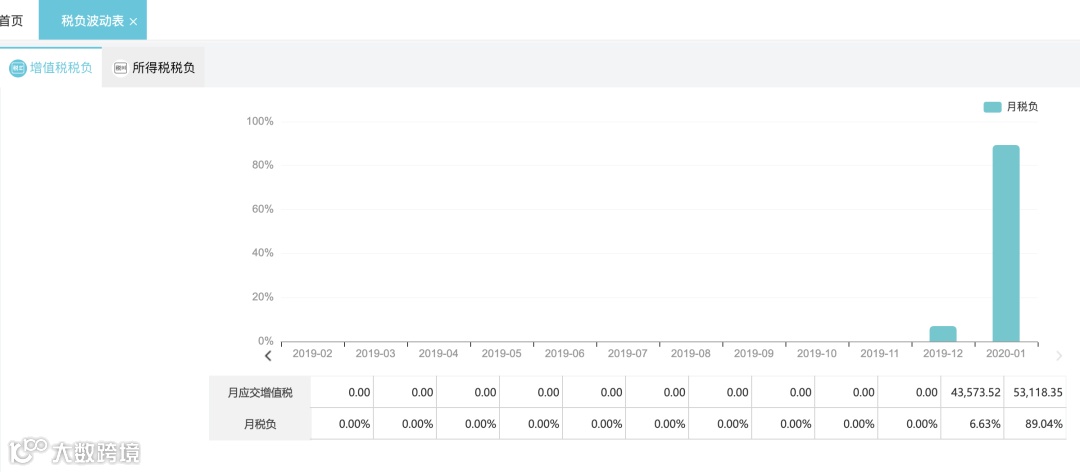The image size is (1080, 472).
Task: Click the 2019-07 axis label
Action: [x=628, y=354]
